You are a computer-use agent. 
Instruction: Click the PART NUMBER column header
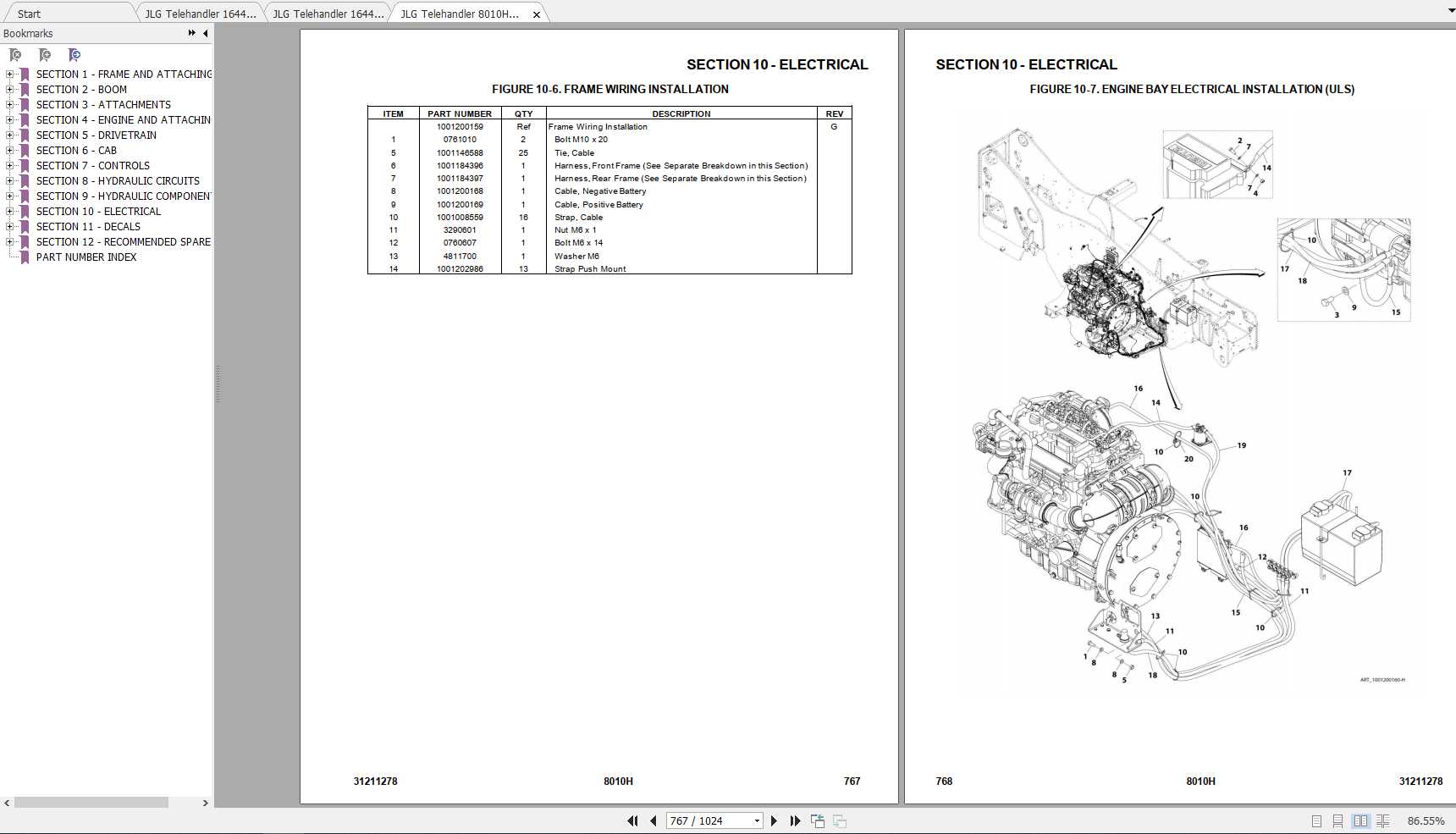point(460,113)
